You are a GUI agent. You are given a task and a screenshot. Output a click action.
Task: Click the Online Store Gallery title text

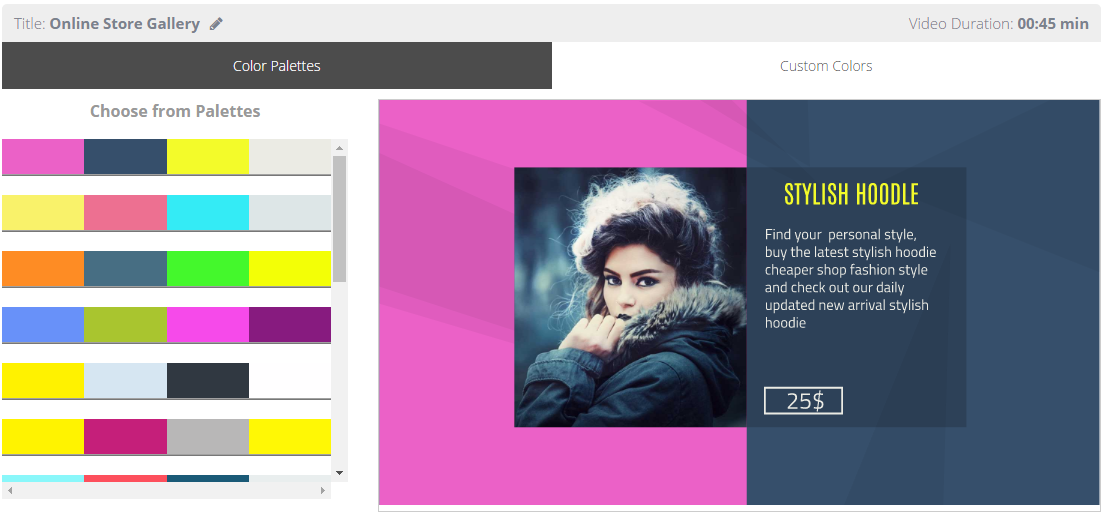[125, 23]
